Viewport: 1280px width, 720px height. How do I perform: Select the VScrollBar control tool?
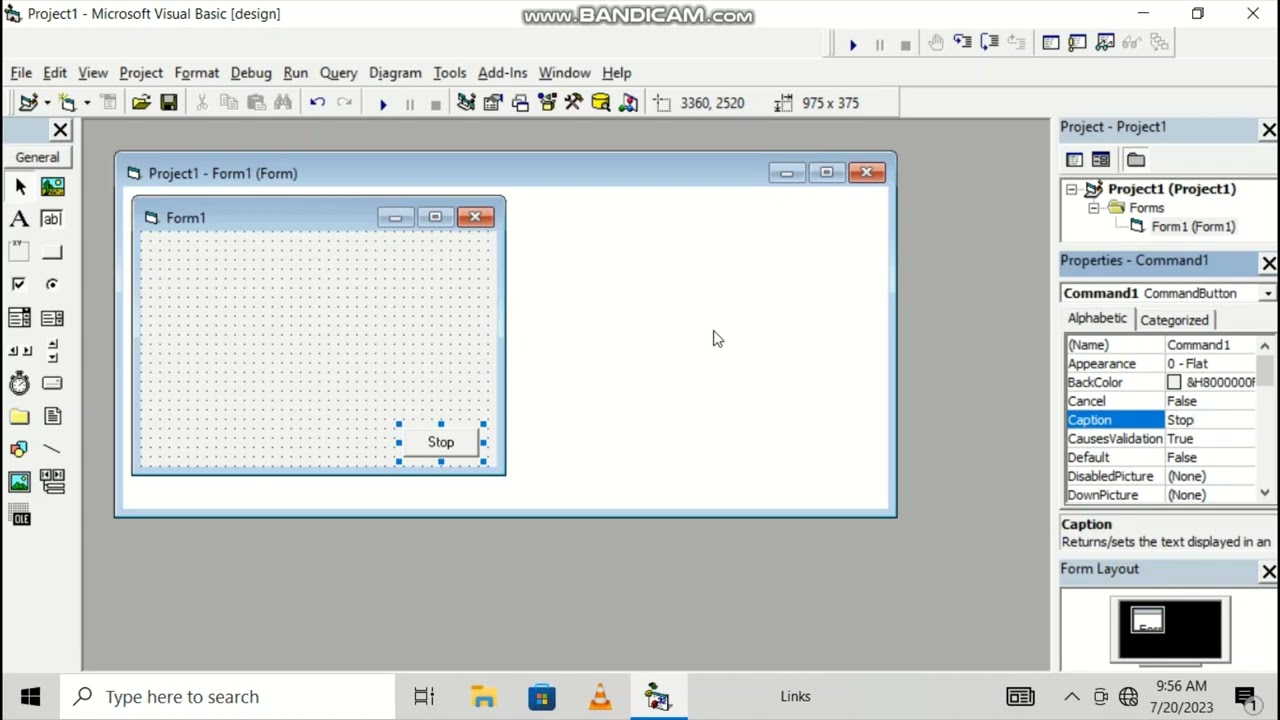click(52, 351)
